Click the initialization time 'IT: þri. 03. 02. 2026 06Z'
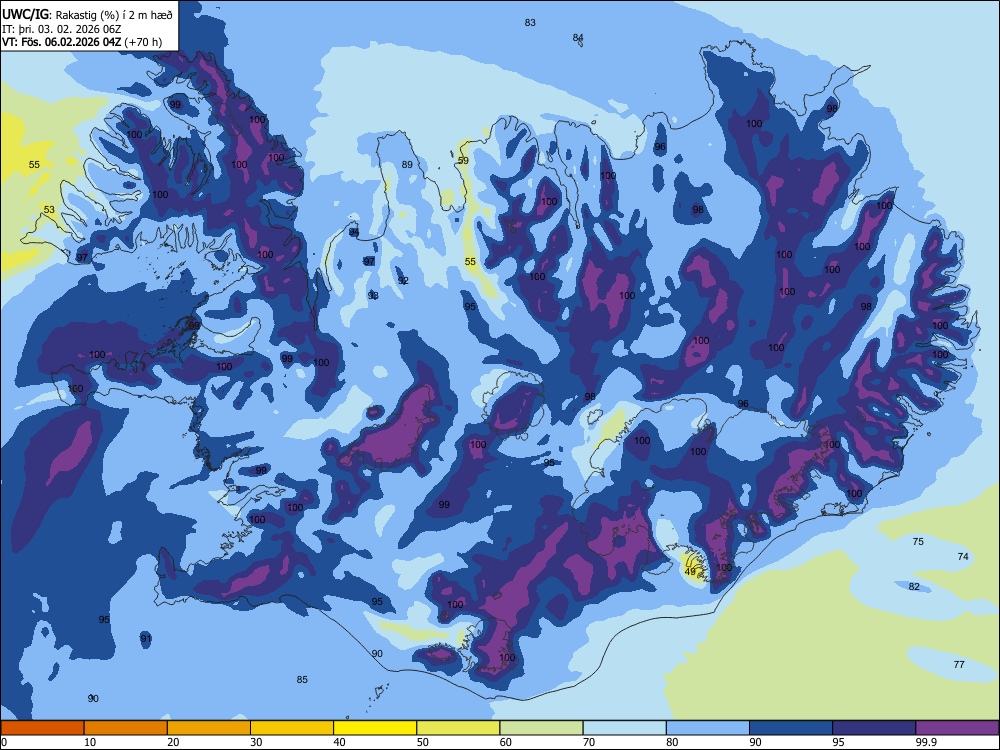The image size is (1000, 750). 62,29
